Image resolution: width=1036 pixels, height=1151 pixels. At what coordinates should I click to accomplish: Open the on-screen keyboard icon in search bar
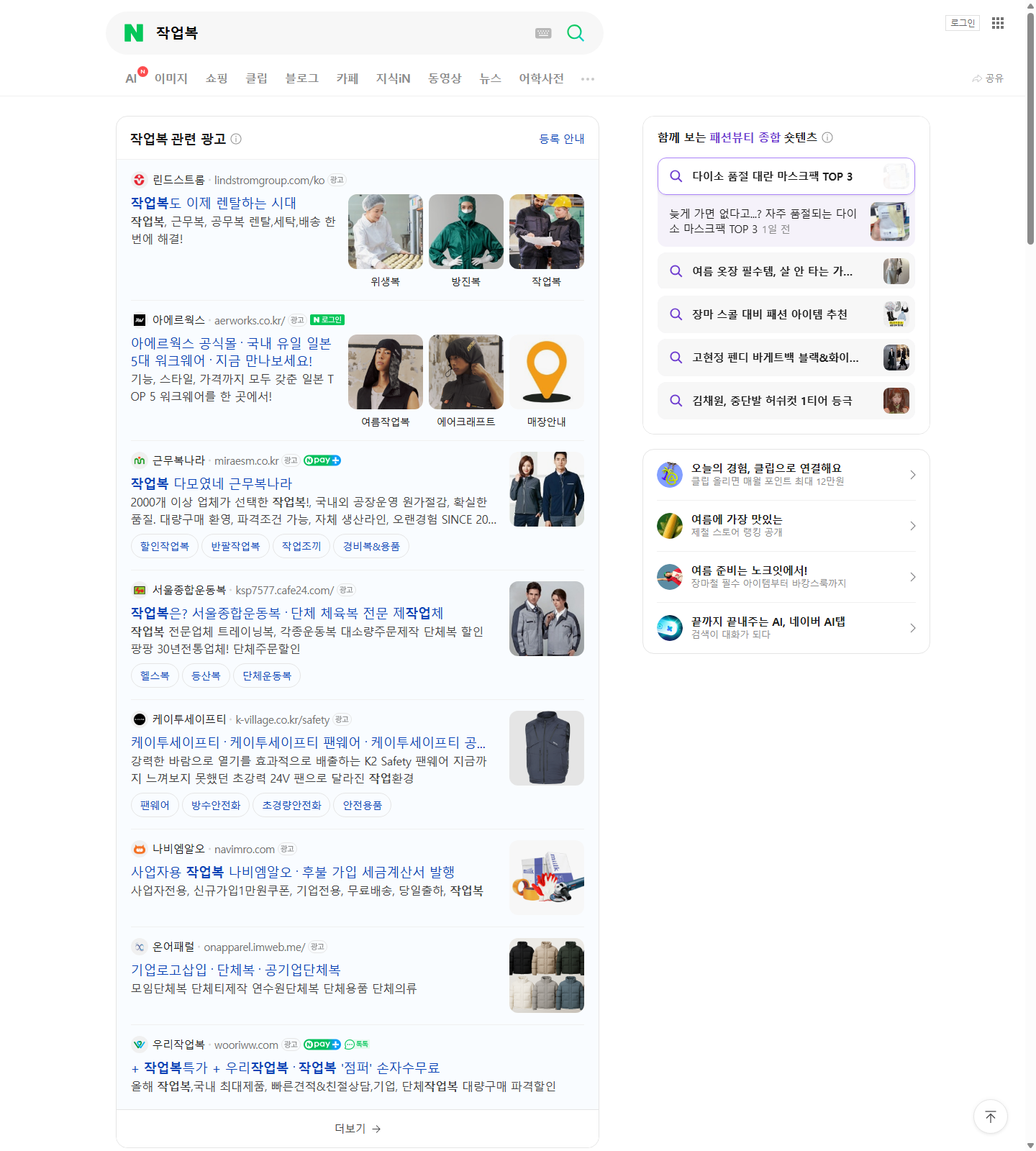point(543,33)
